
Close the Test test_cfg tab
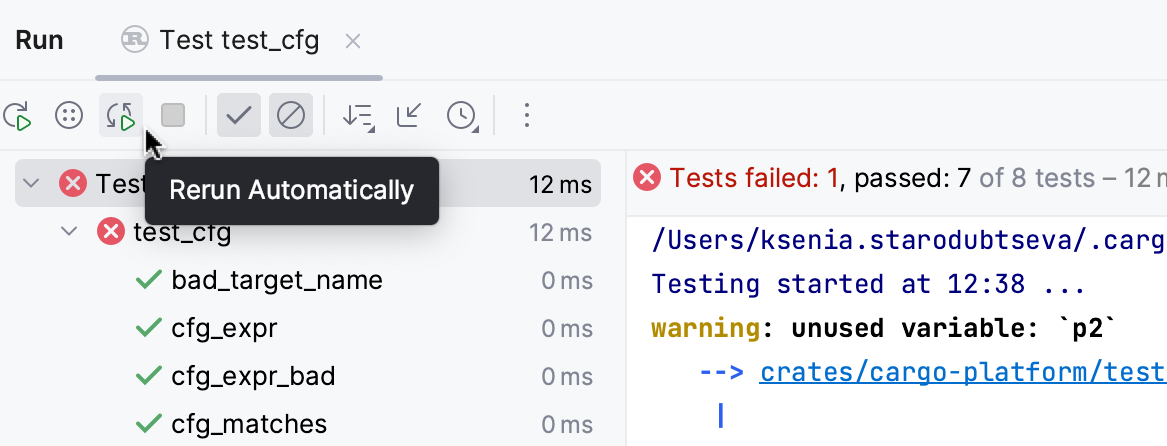point(352,41)
